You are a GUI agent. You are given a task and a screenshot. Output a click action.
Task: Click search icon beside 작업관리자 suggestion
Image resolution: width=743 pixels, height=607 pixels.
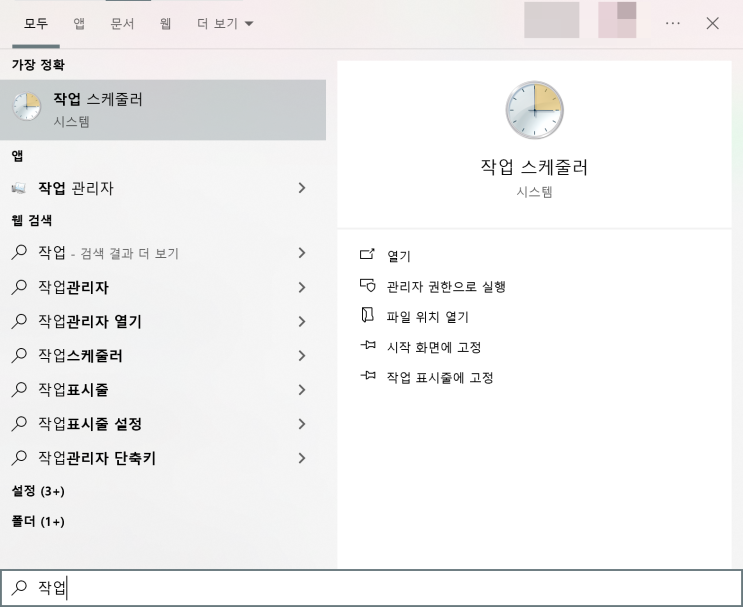tap(18, 287)
